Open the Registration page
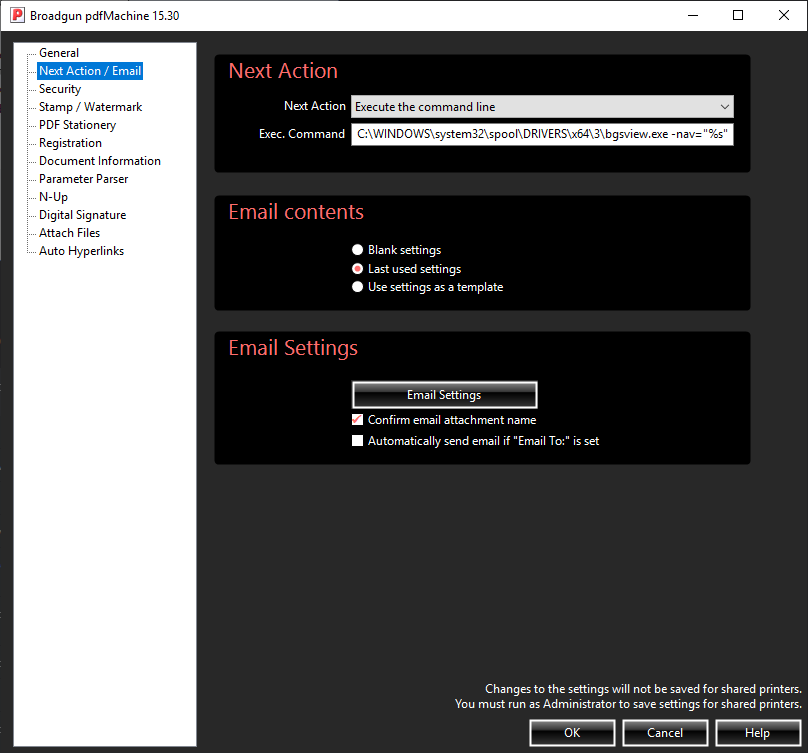Viewport: 808px width, 753px height. pyautogui.click(x=70, y=143)
